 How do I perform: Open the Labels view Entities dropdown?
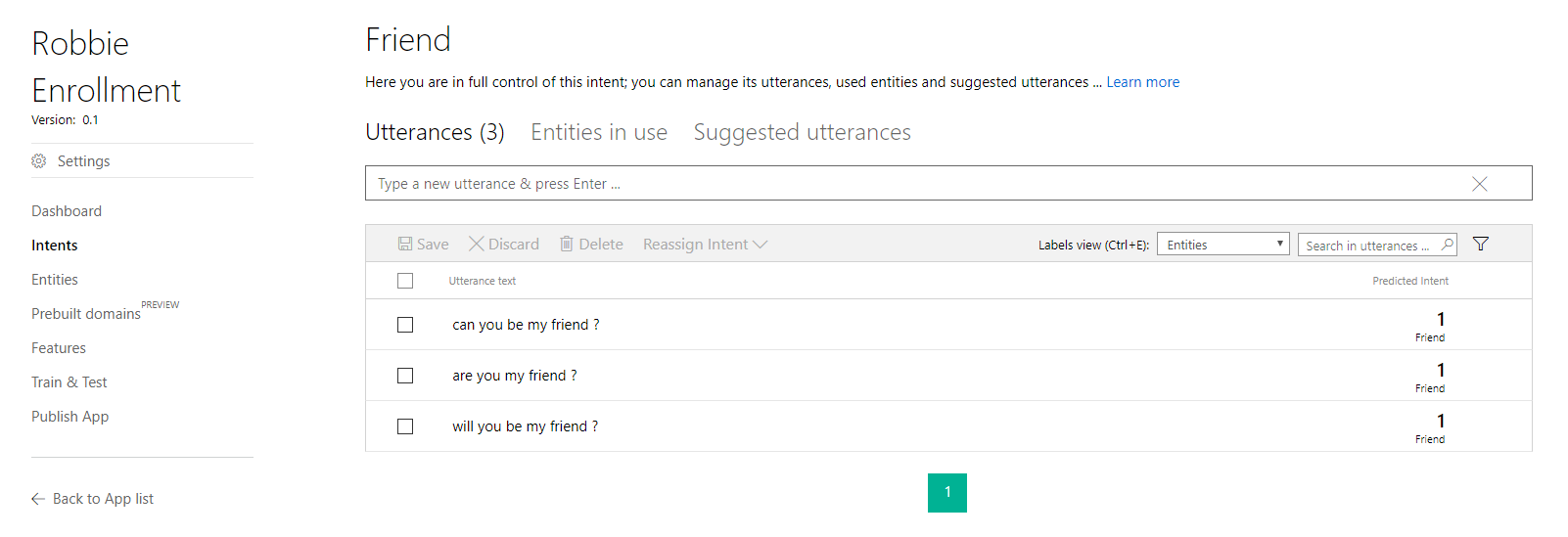1223,245
